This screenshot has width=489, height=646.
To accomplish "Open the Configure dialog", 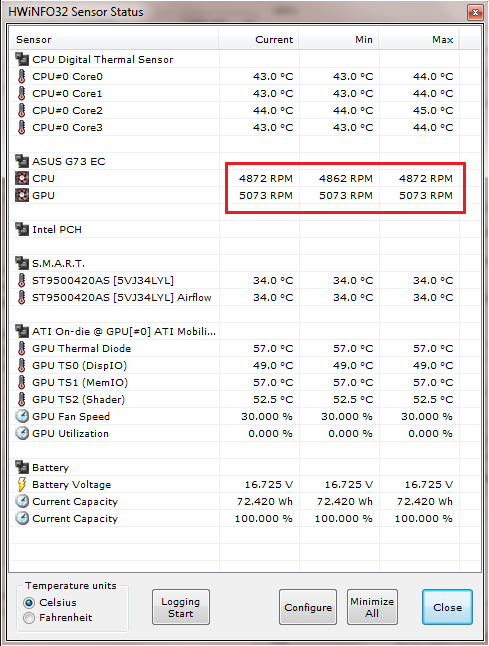I will coord(308,607).
